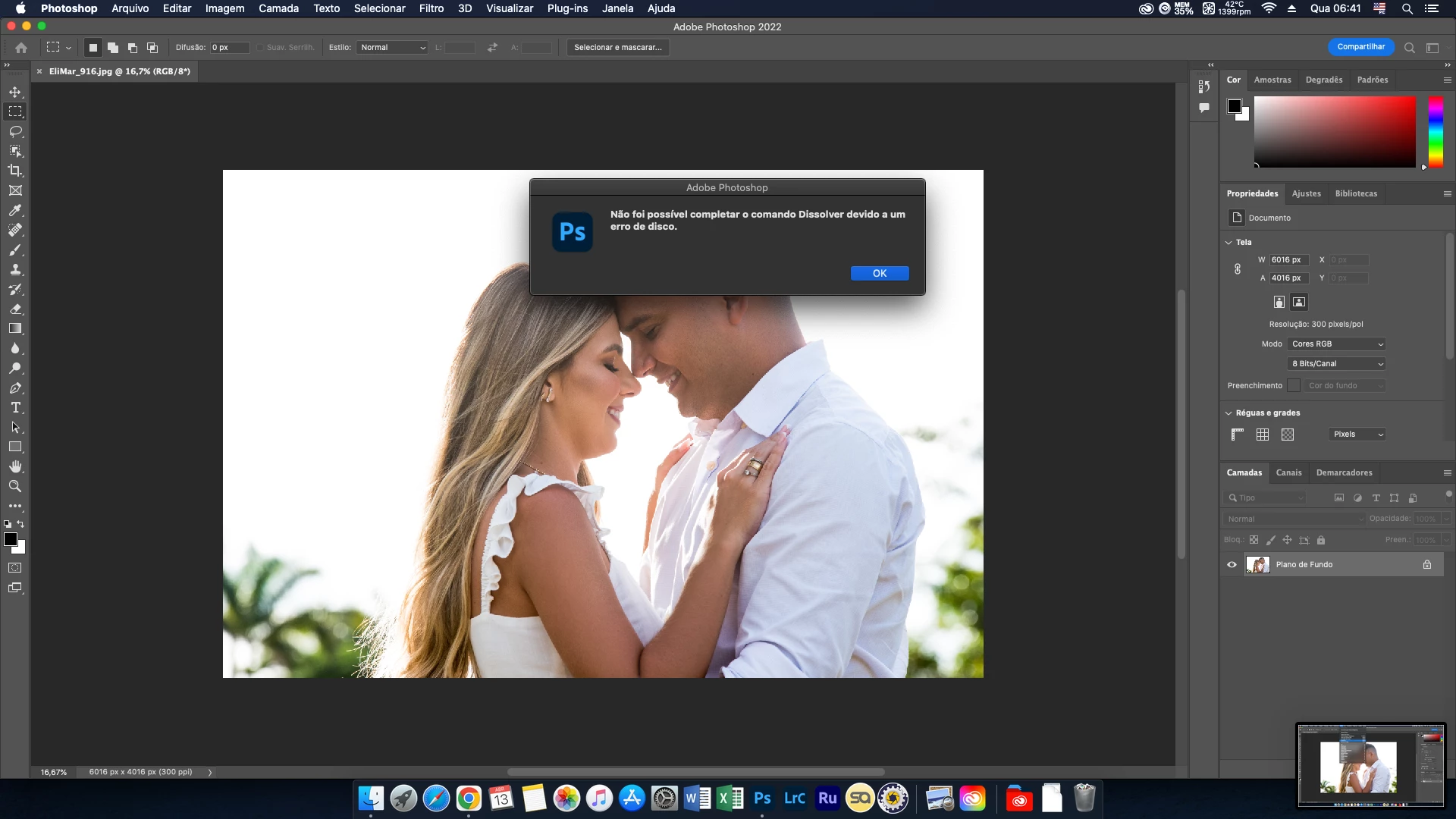Select the Zoom tool

point(15,486)
